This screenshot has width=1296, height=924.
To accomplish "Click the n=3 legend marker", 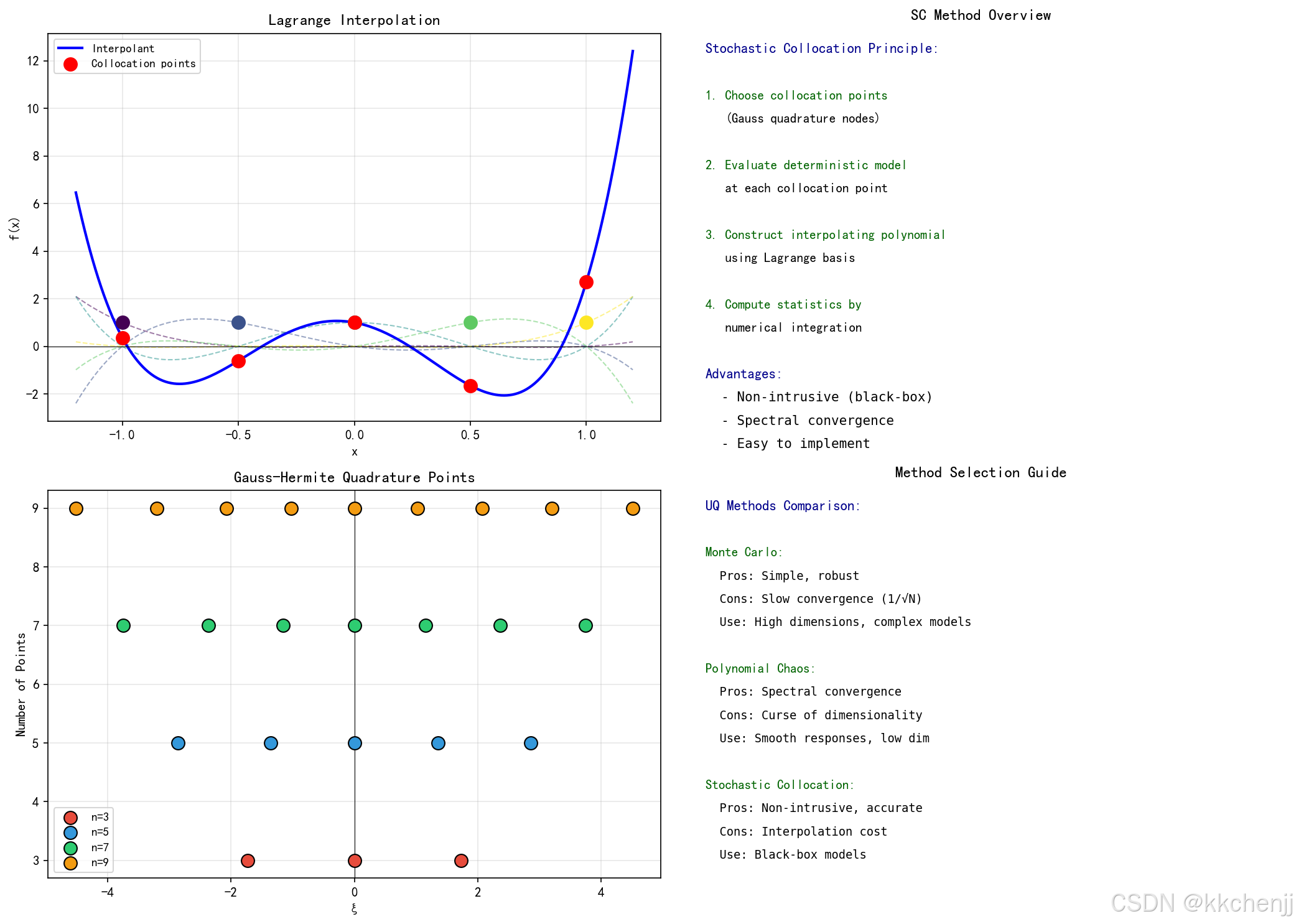I will coord(70,818).
